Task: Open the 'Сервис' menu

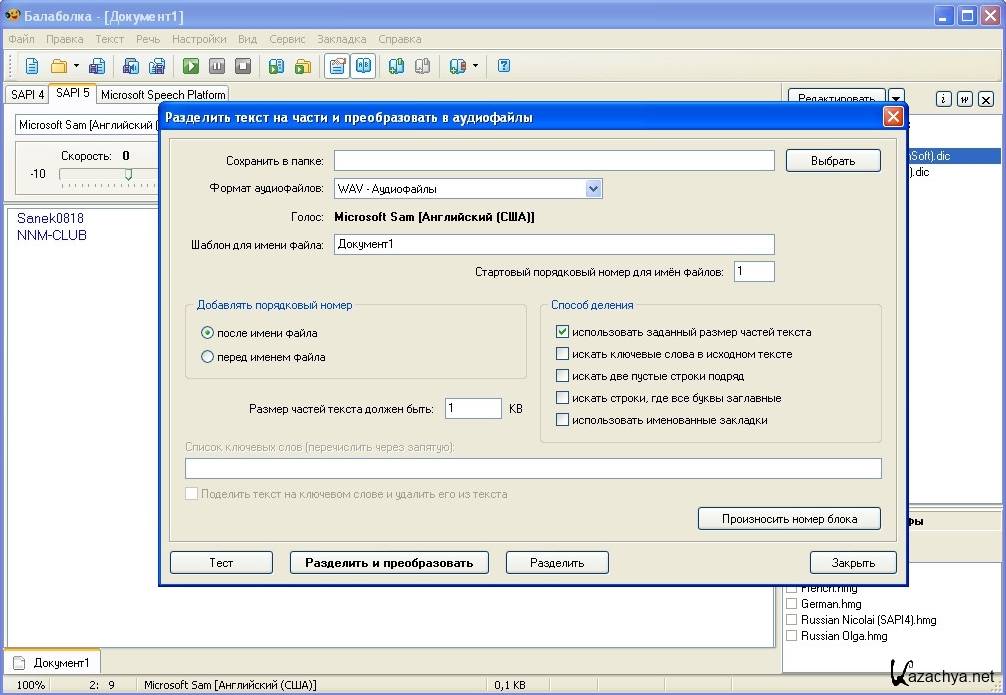Action: [x=287, y=39]
